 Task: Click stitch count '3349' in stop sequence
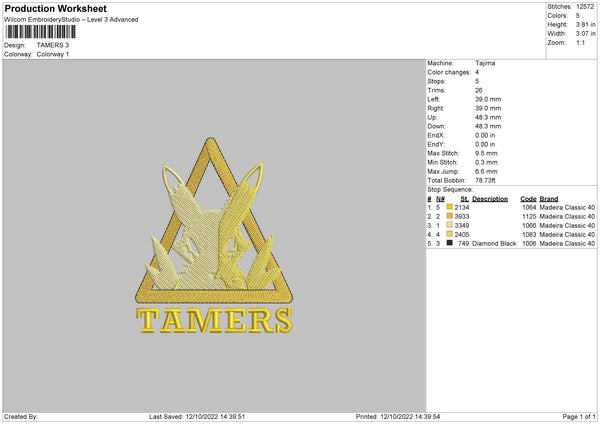click(462, 225)
